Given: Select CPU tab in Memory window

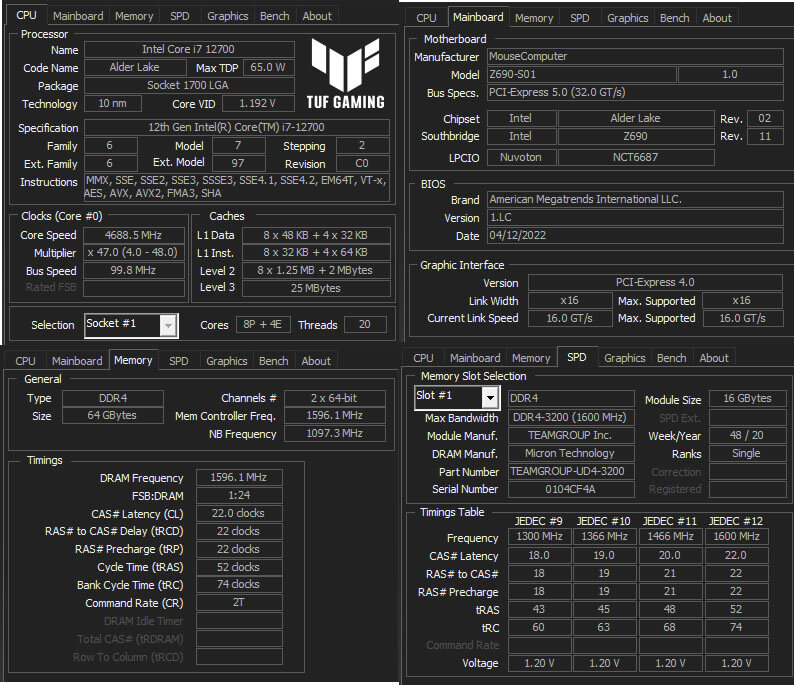Looking at the screenshot, I should point(25,361).
